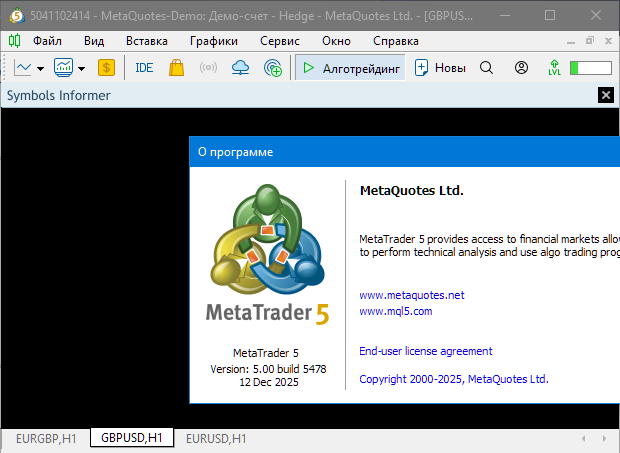Open the Сервис menu
620x453 pixels.
pyautogui.click(x=280, y=41)
